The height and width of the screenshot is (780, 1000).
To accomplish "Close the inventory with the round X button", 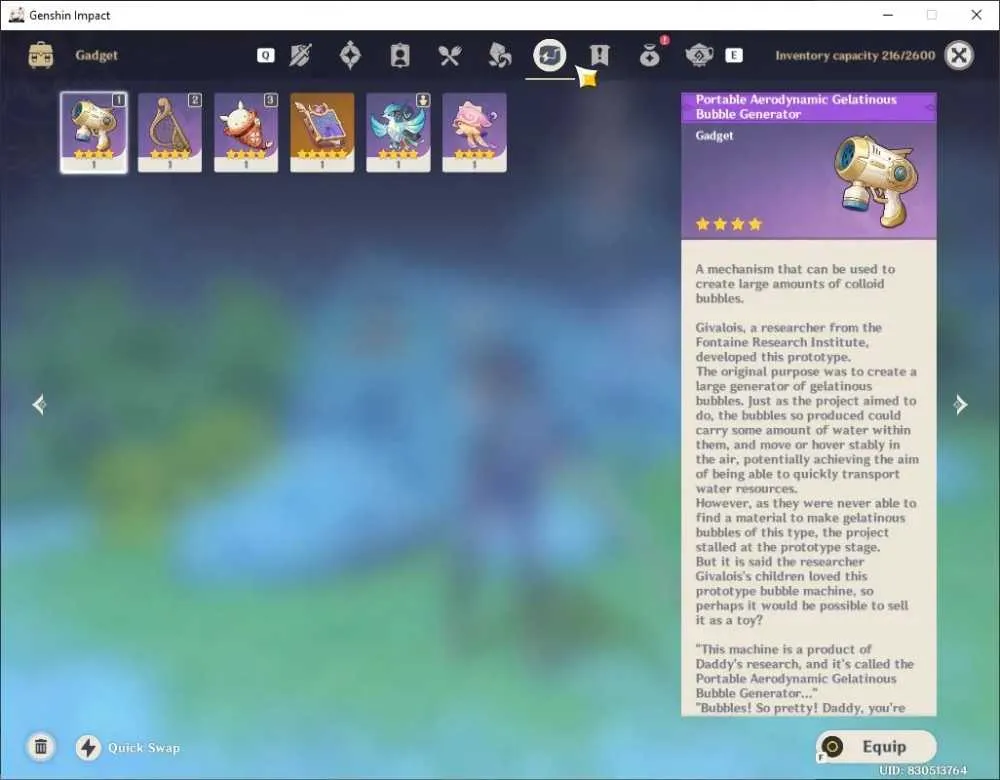I will point(959,55).
